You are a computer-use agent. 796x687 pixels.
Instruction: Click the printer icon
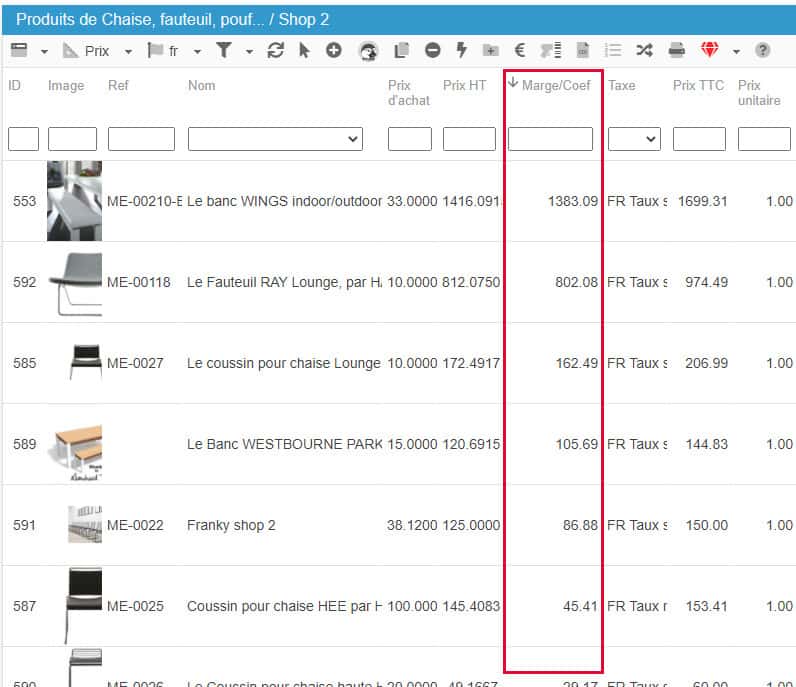tap(677, 50)
